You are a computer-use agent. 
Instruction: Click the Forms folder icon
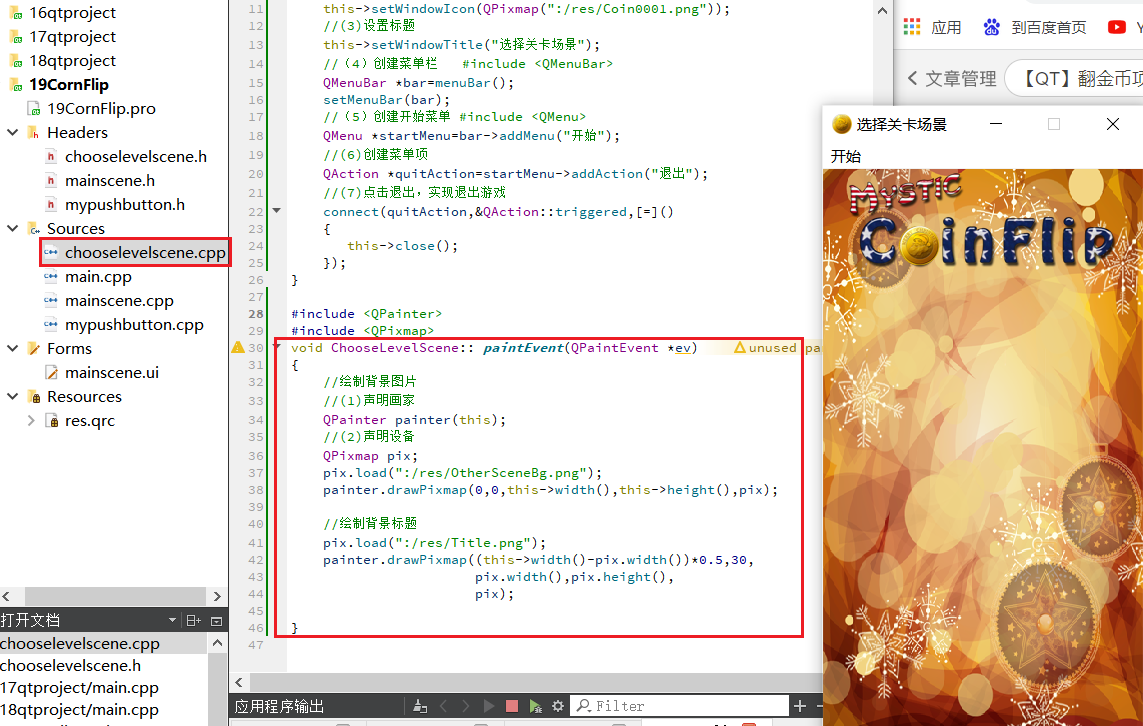(x=34, y=349)
